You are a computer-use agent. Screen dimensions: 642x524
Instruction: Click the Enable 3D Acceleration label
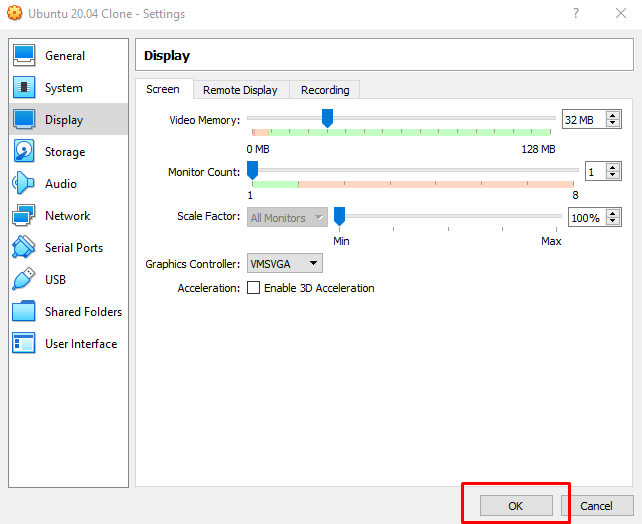pos(319,288)
